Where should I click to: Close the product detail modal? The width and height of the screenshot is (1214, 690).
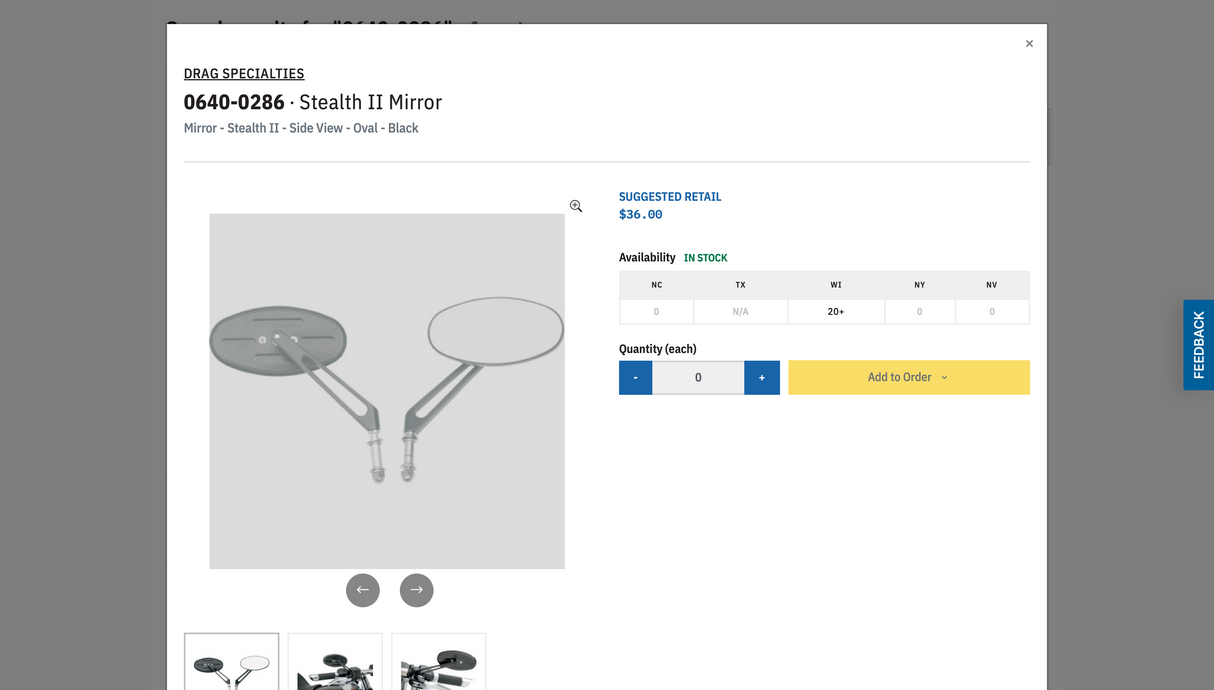pos(1029,44)
